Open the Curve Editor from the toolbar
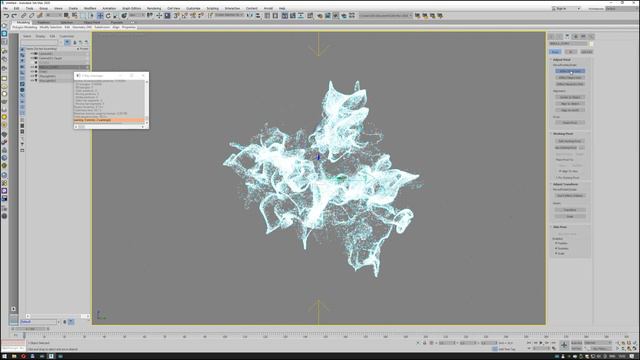Screen dimensions: 640x360 [293, 16]
